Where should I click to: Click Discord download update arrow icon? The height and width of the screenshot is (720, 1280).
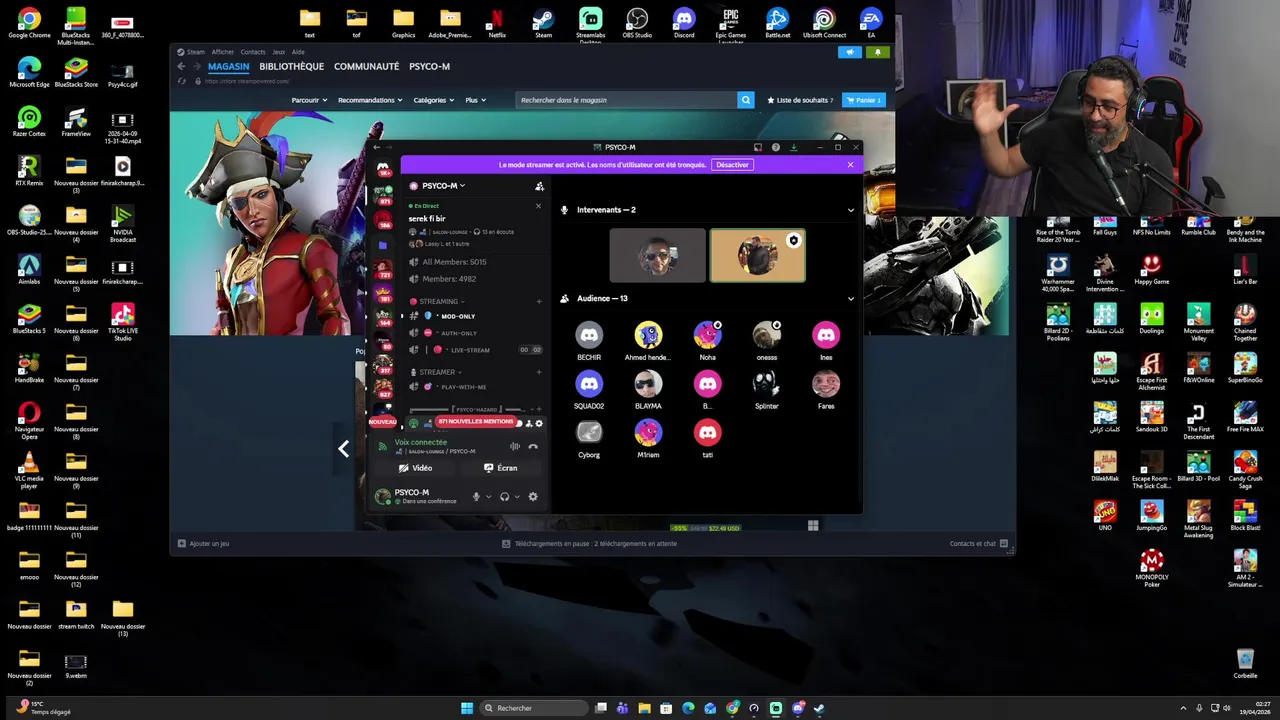[x=793, y=147]
